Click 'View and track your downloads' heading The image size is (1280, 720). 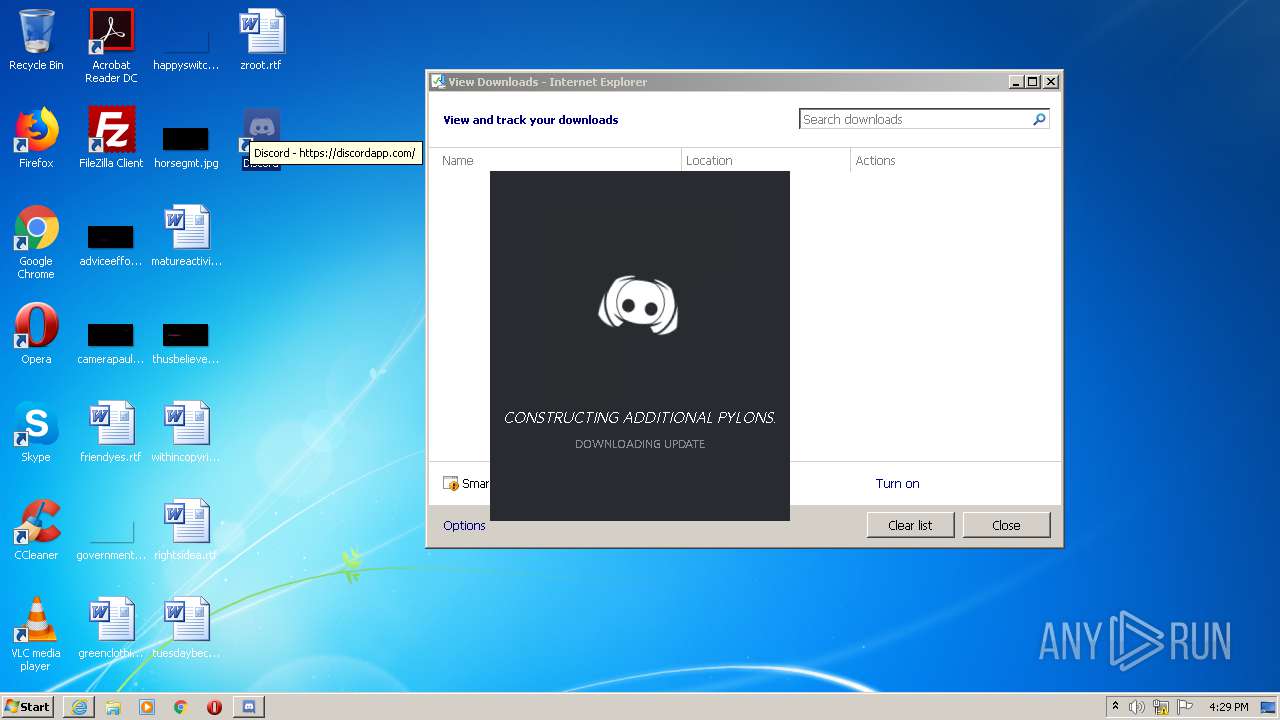tap(530, 120)
